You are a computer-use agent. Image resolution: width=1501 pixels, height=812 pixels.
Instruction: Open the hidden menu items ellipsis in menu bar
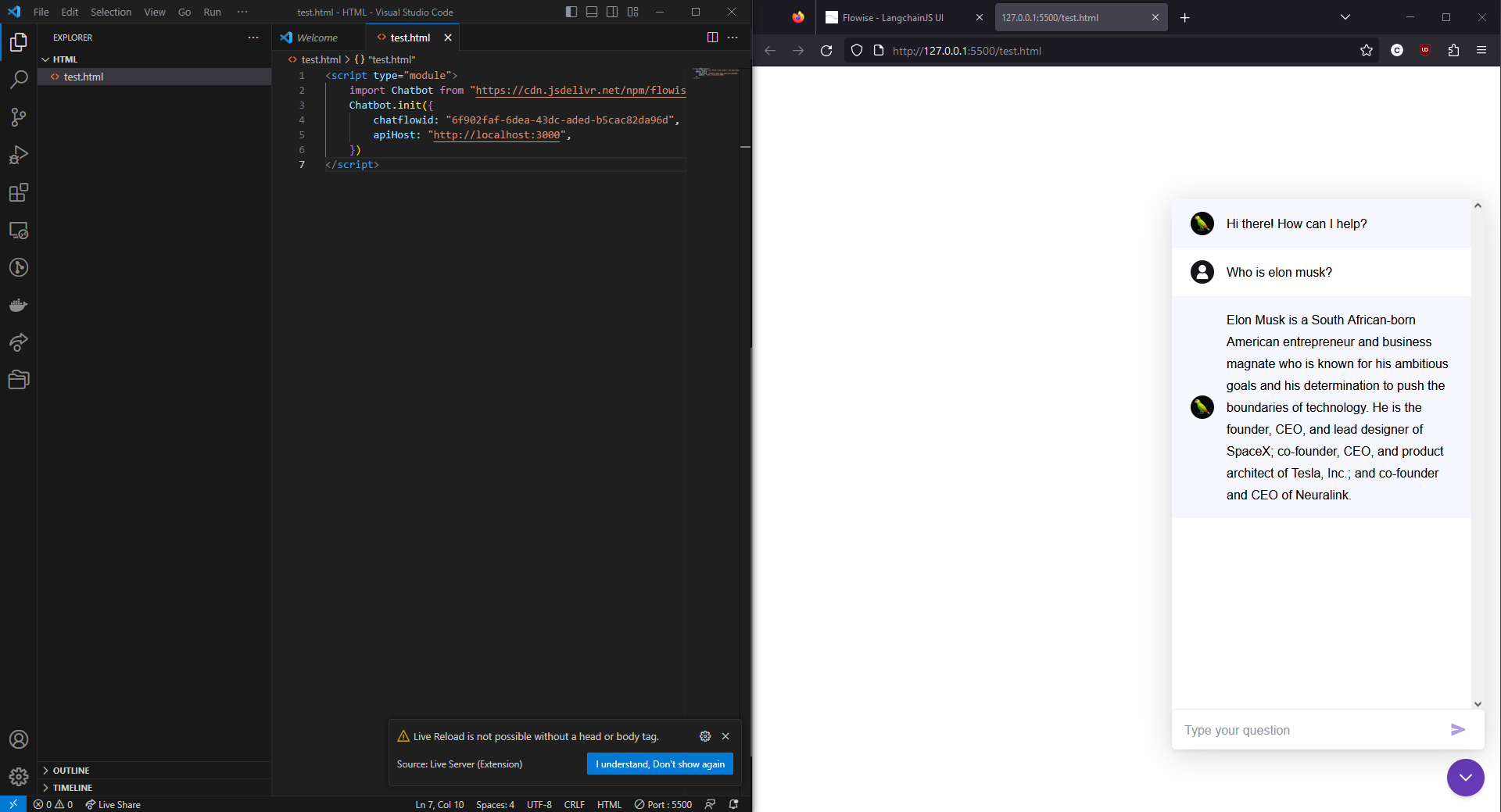pos(242,12)
